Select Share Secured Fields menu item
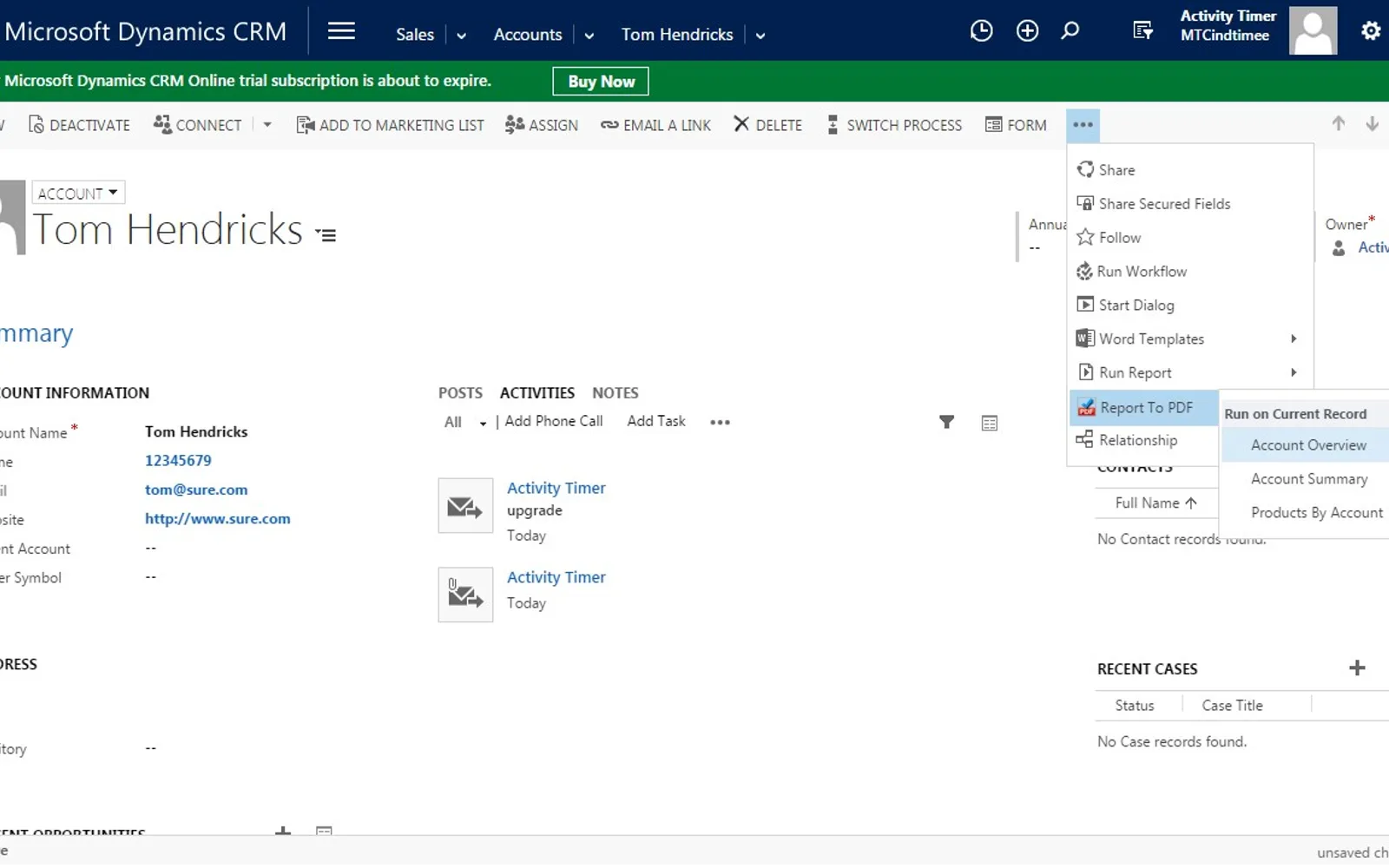 pyautogui.click(x=1189, y=204)
